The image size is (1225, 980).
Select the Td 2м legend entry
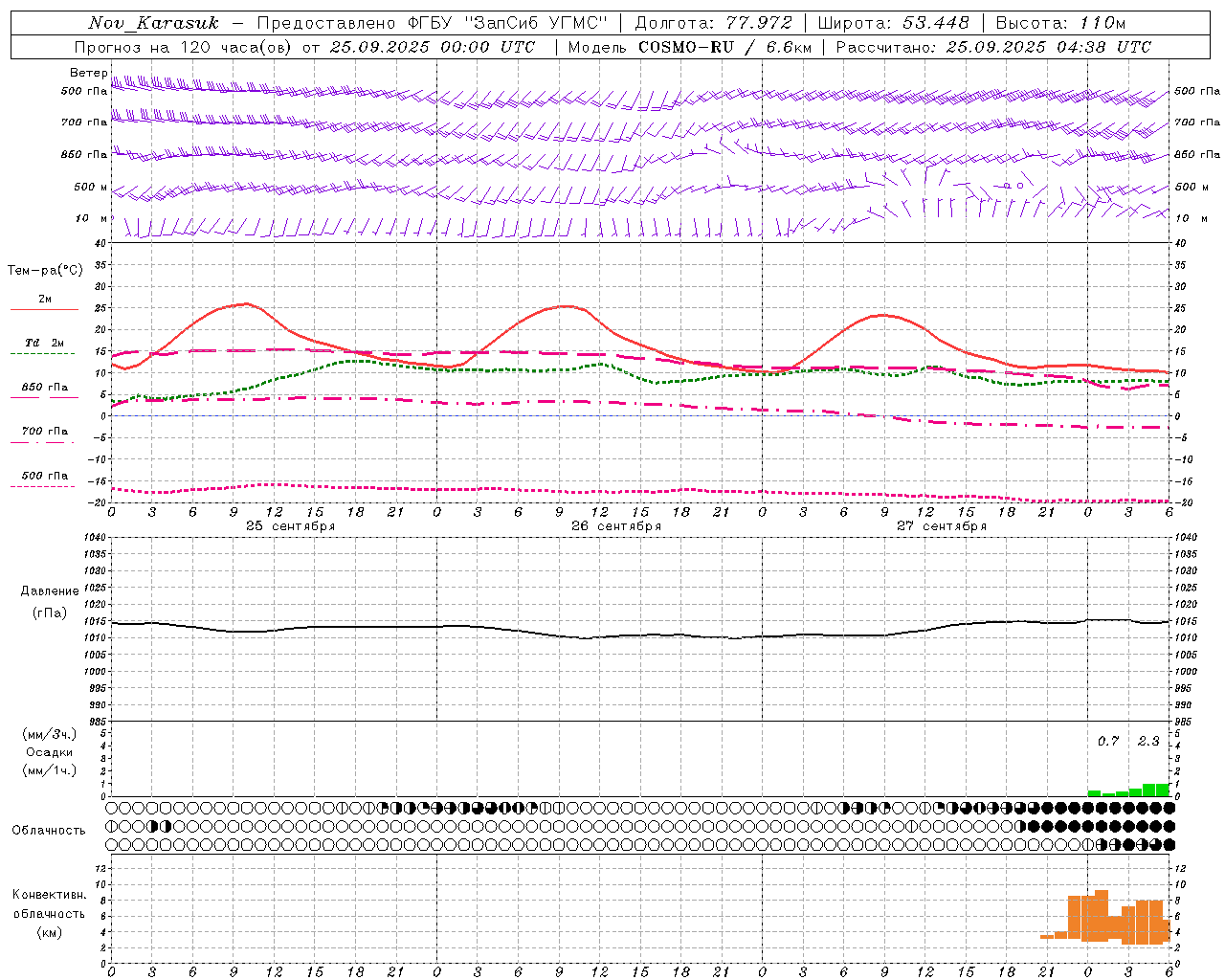pos(45,343)
